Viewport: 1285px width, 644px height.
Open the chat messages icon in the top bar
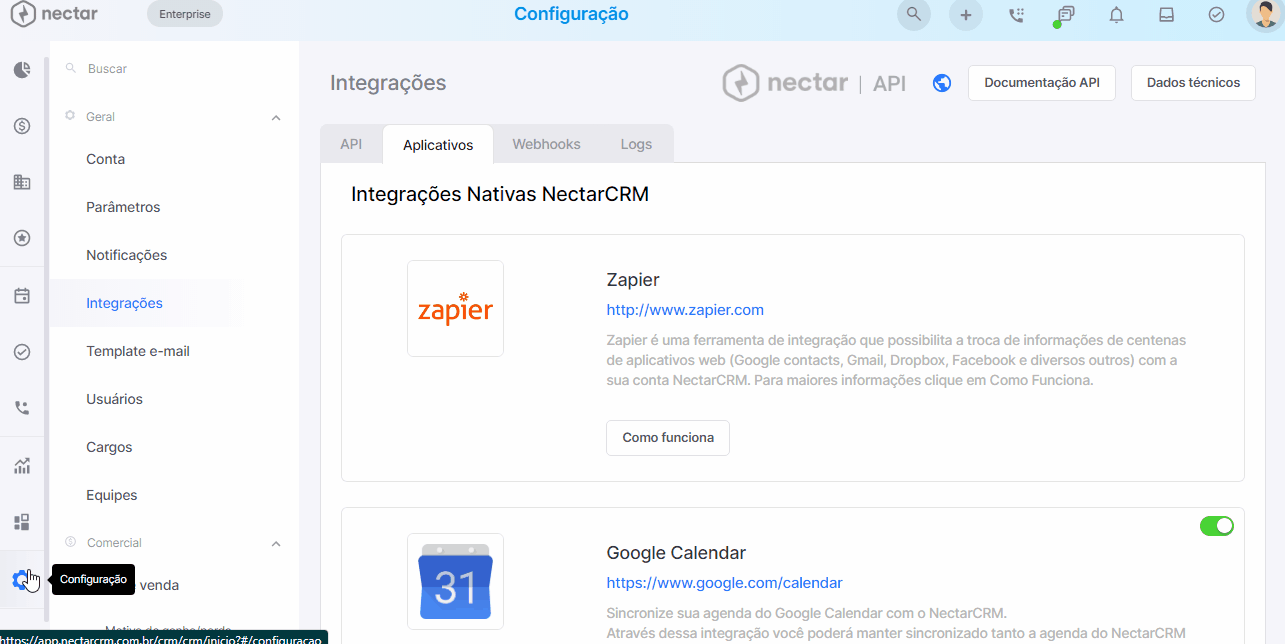[1066, 14]
